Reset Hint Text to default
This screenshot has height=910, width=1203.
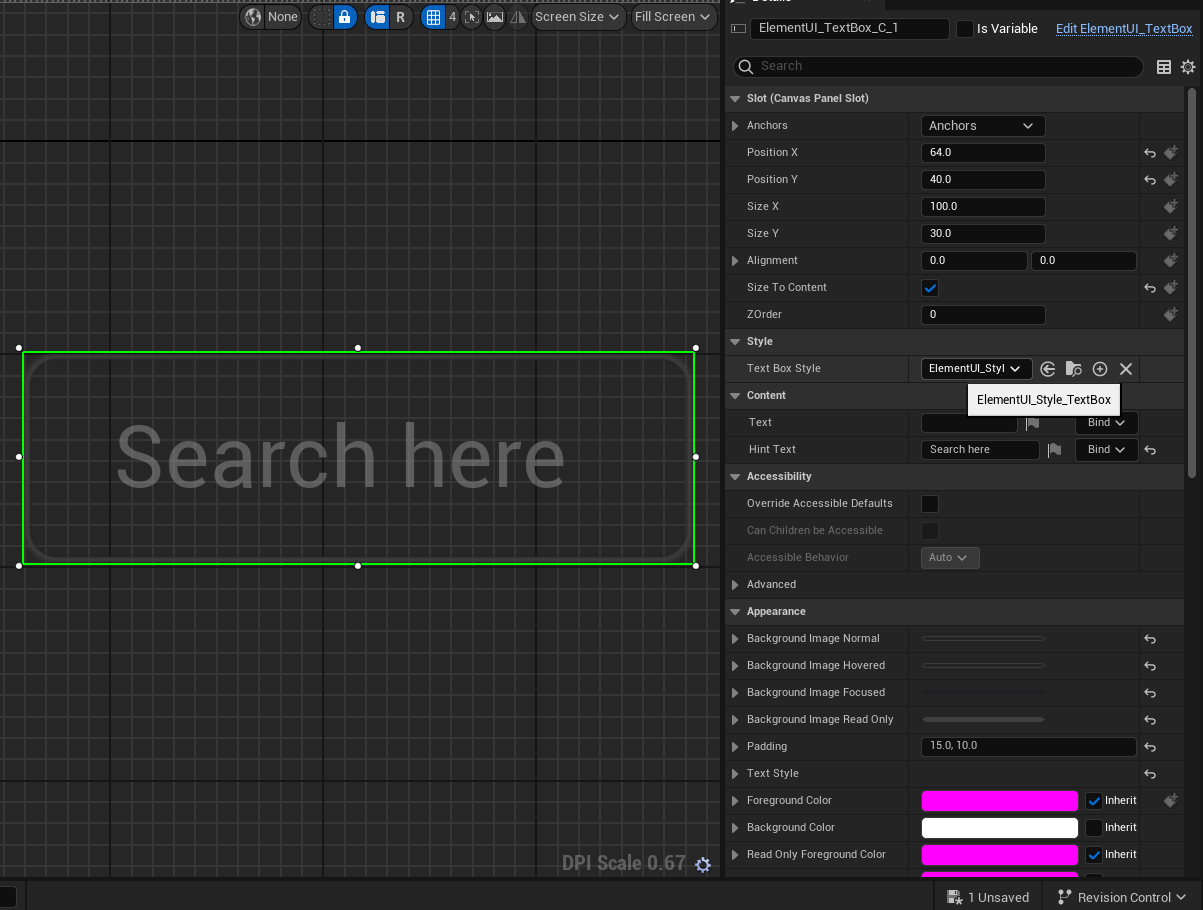point(1150,450)
